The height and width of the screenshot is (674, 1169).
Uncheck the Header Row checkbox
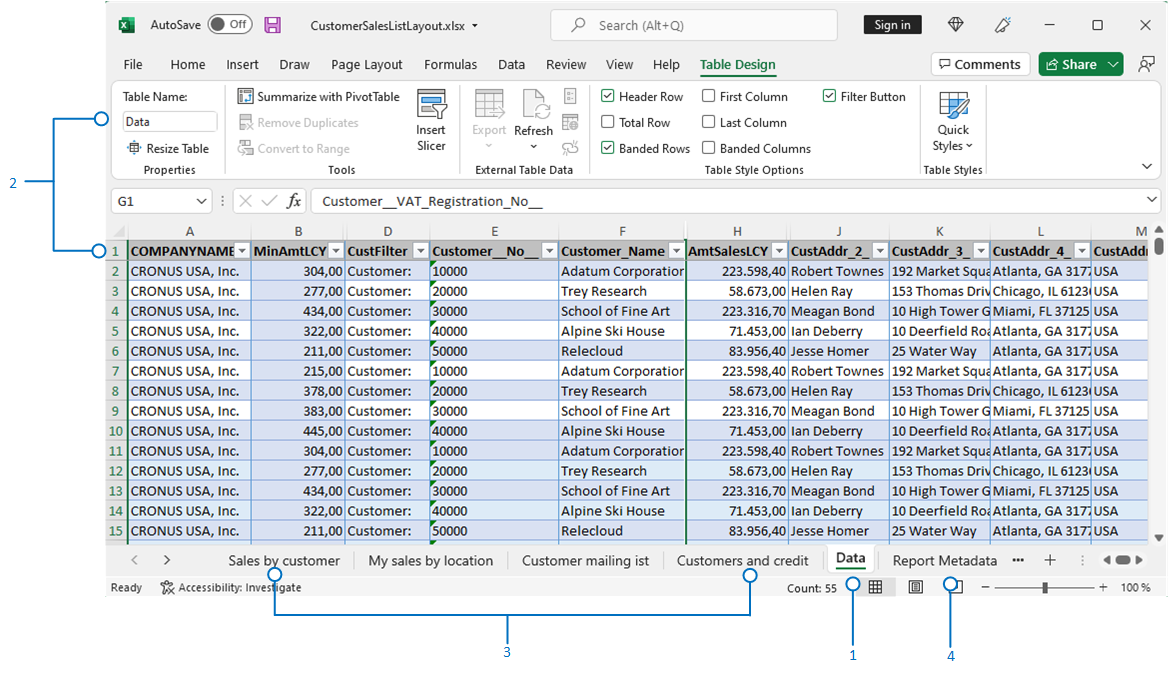click(608, 97)
